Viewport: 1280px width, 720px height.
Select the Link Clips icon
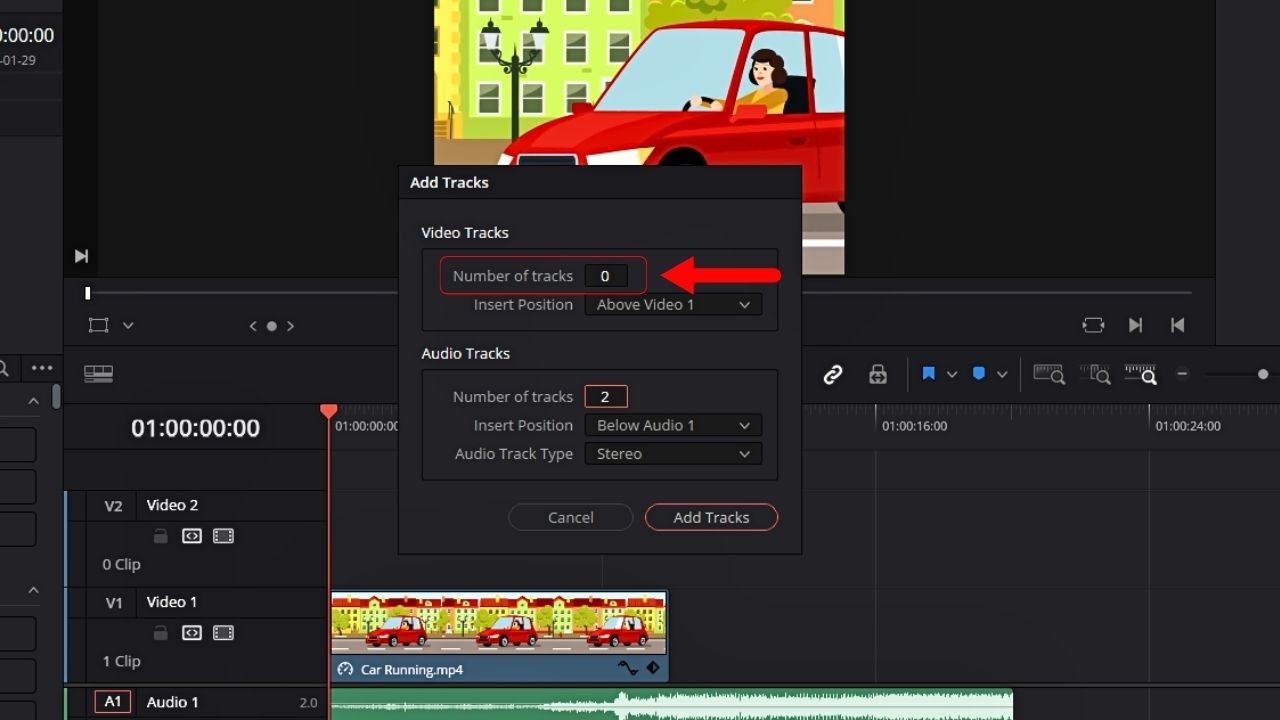coord(833,374)
